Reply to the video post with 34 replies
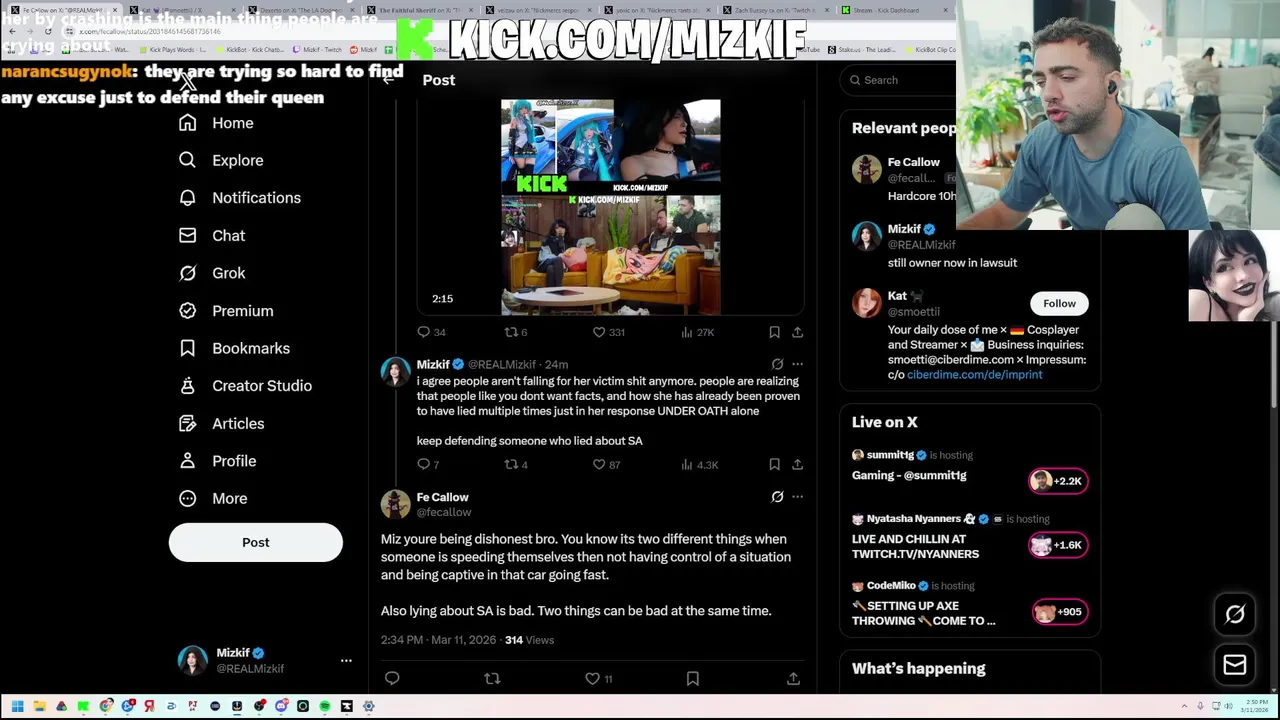The width and height of the screenshot is (1280, 720). coord(432,332)
